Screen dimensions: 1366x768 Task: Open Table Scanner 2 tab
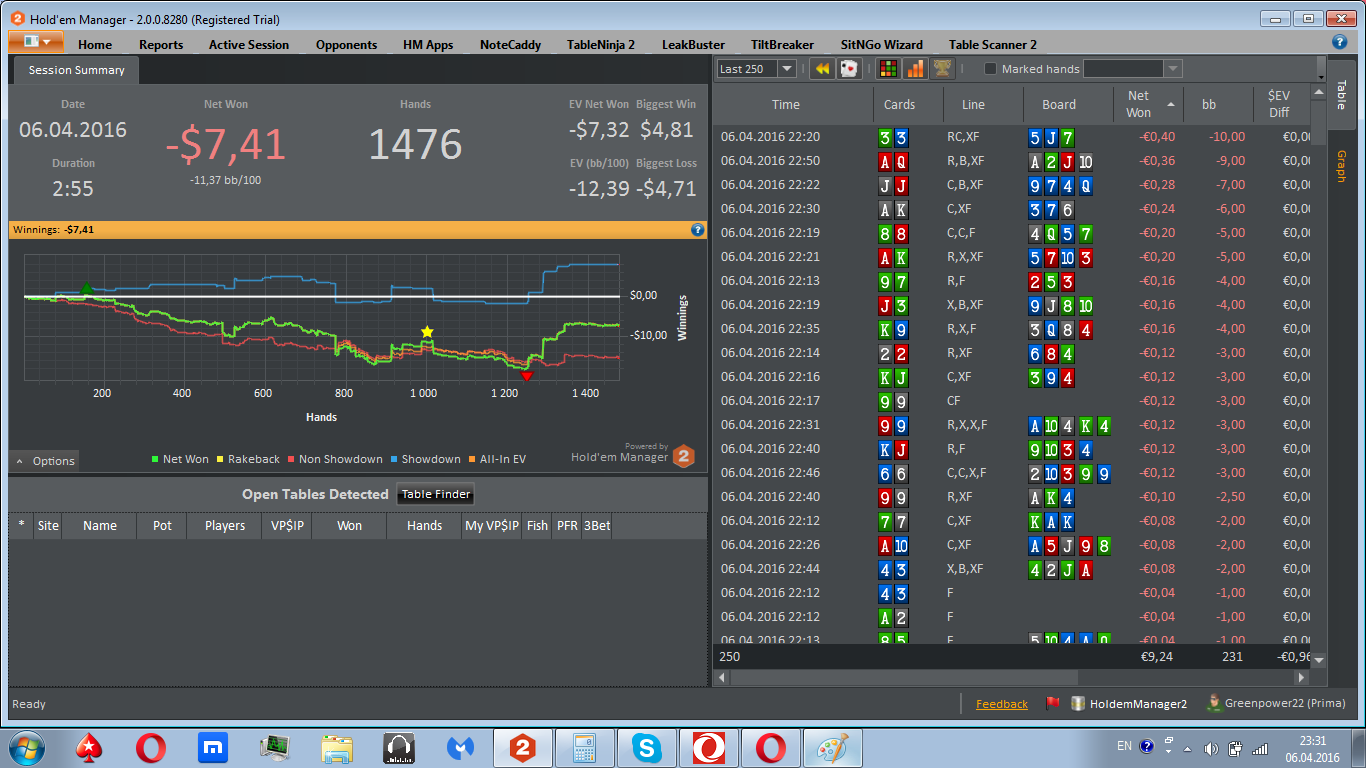pyautogui.click(x=993, y=44)
